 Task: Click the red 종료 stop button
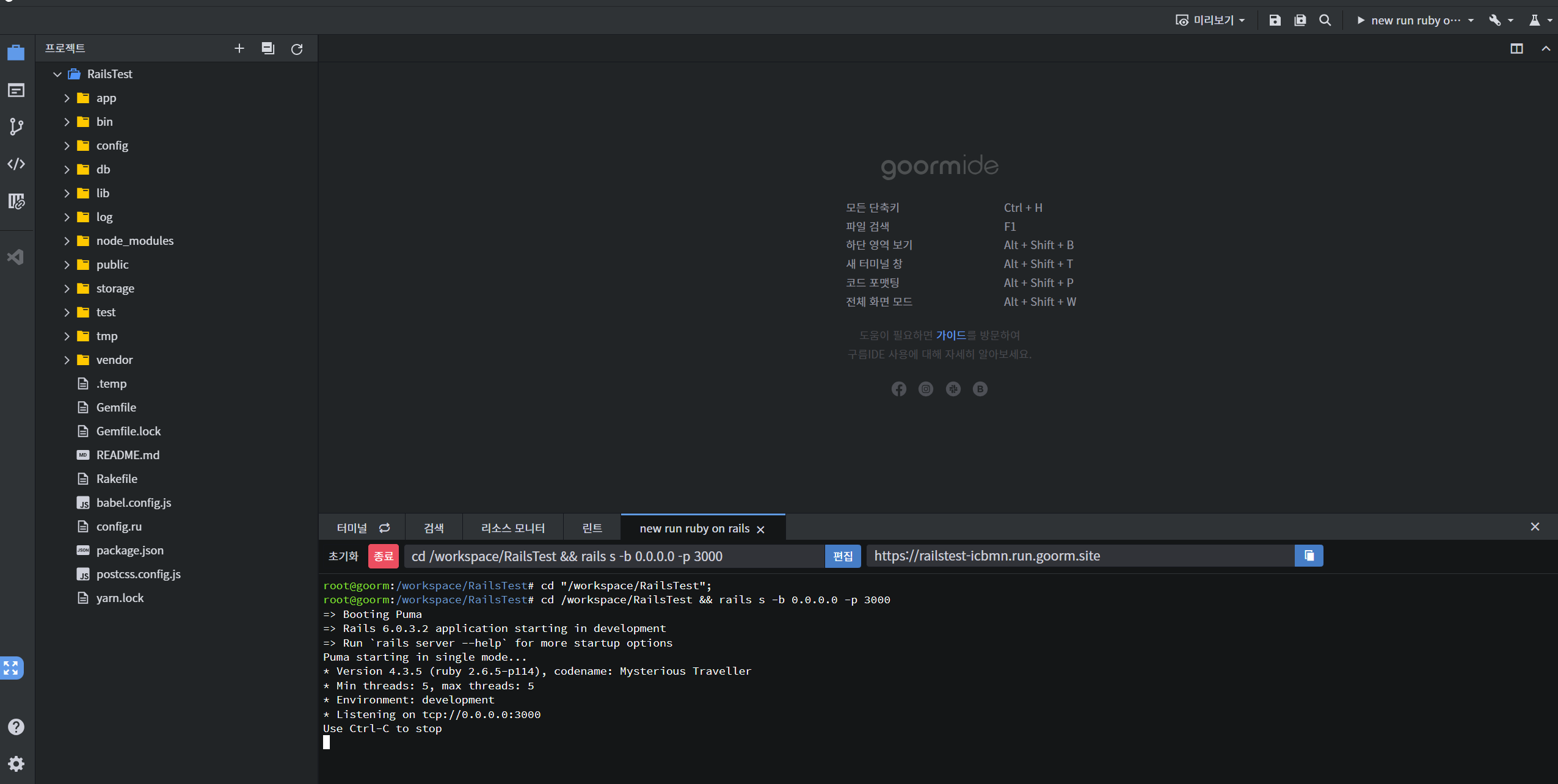pos(383,556)
